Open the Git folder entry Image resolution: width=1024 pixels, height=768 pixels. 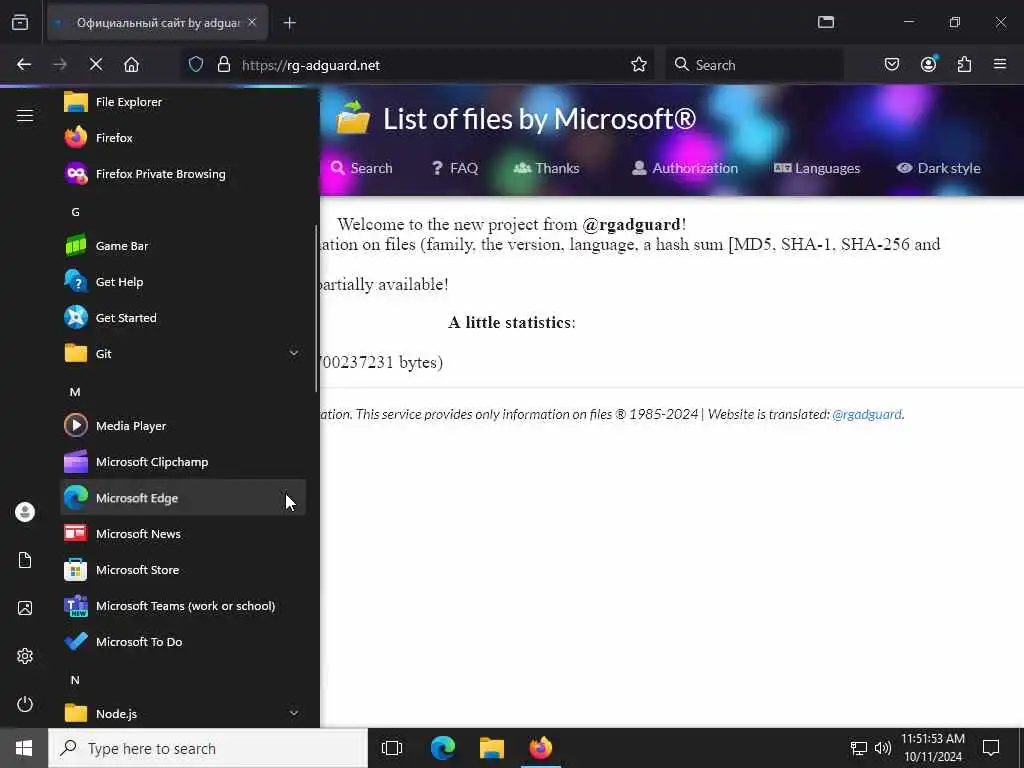(183, 353)
